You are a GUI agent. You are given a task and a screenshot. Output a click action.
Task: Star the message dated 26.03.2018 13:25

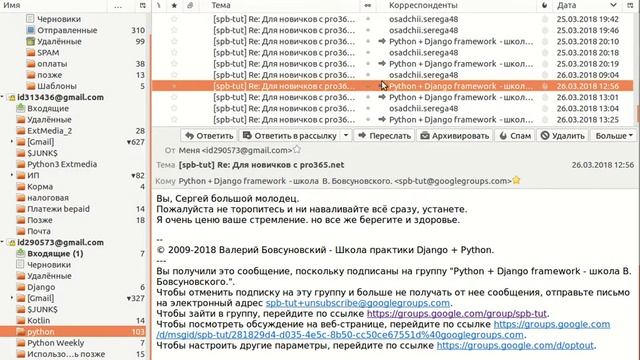click(174, 120)
